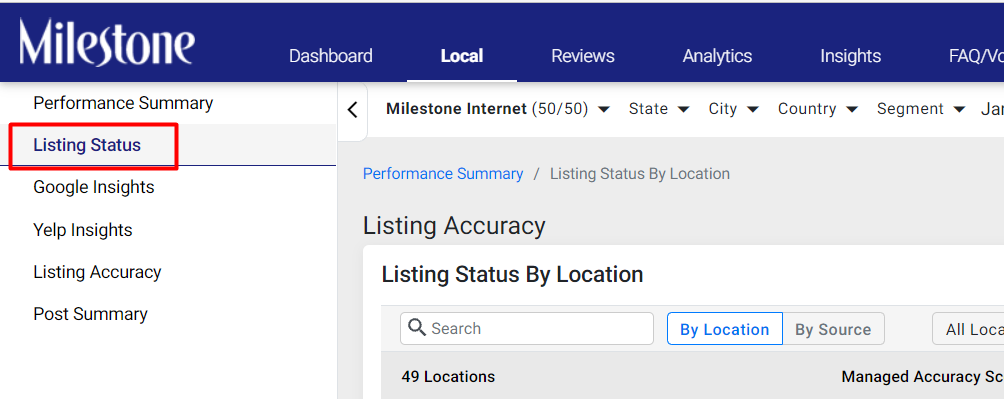Click into the Search input field

click(527, 329)
